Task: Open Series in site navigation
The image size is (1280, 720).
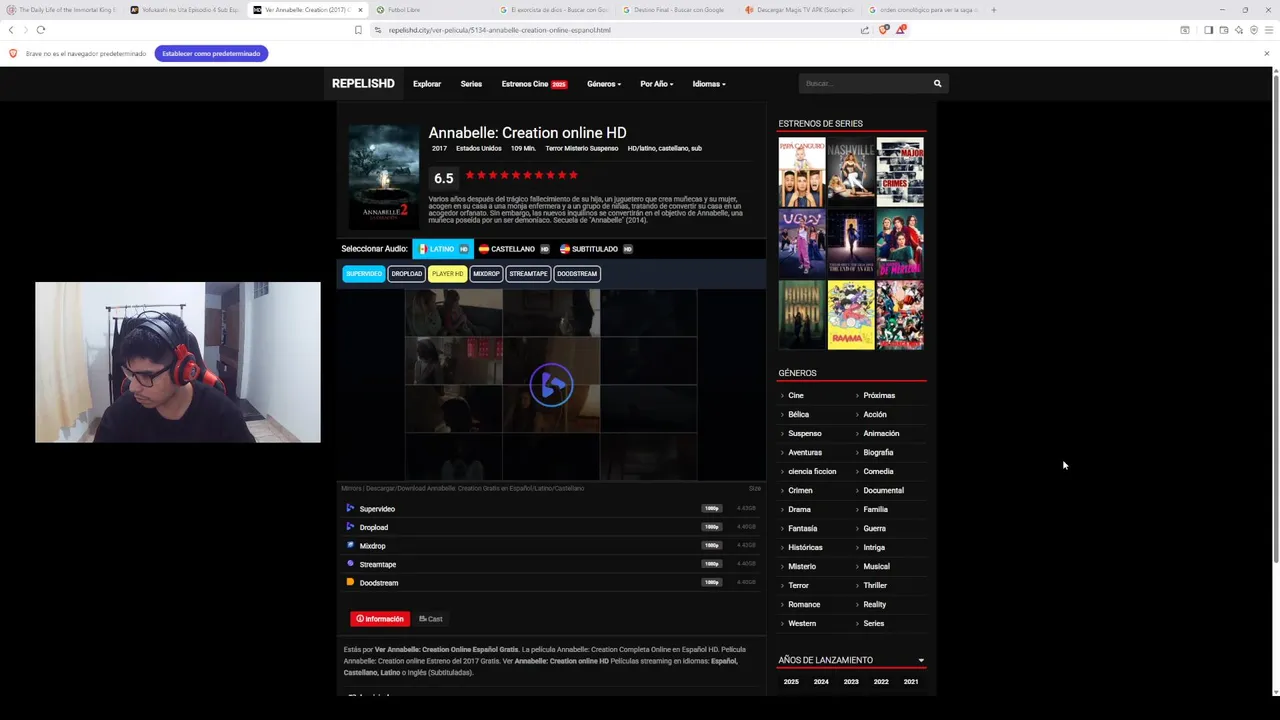Action: pos(471,84)
